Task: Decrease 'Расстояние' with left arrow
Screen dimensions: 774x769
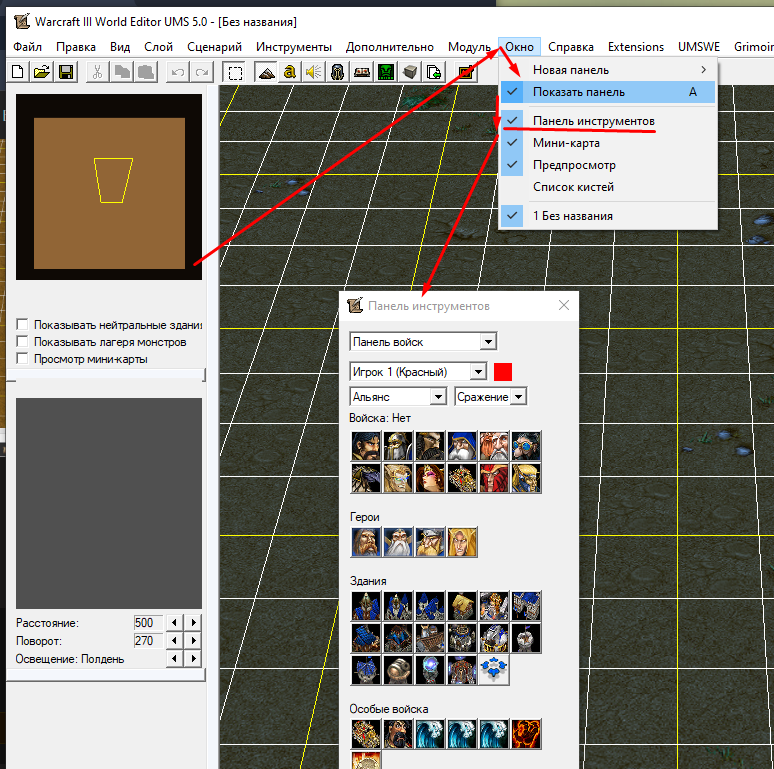Action: (174, 623)
